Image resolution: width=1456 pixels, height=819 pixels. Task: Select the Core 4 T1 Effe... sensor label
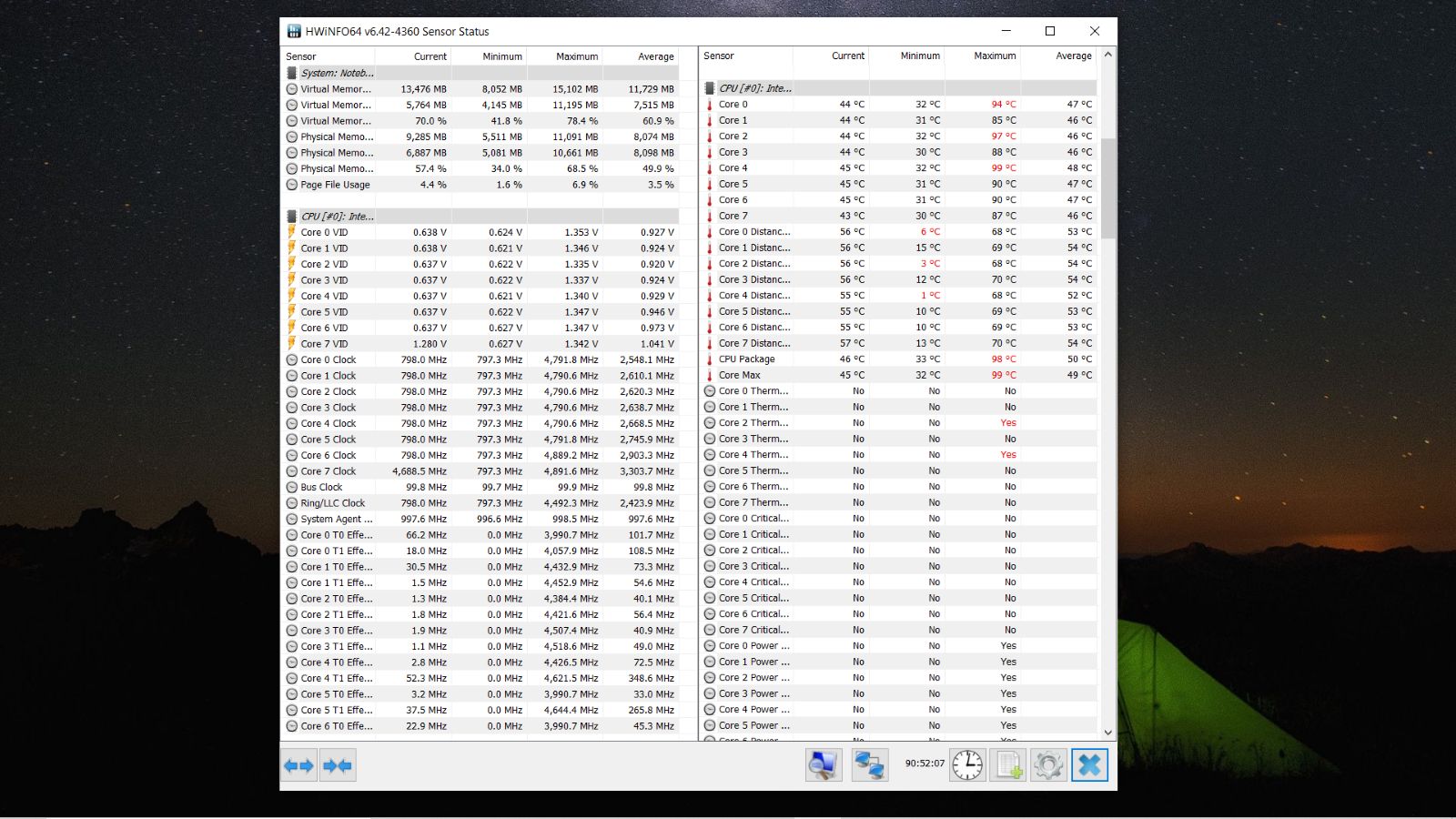336,678
